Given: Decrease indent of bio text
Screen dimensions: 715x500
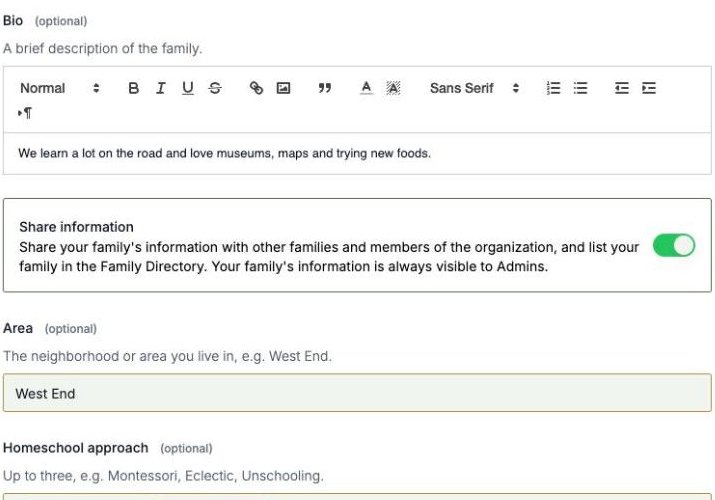Looking at the screenshot, I should pos(622,88).
